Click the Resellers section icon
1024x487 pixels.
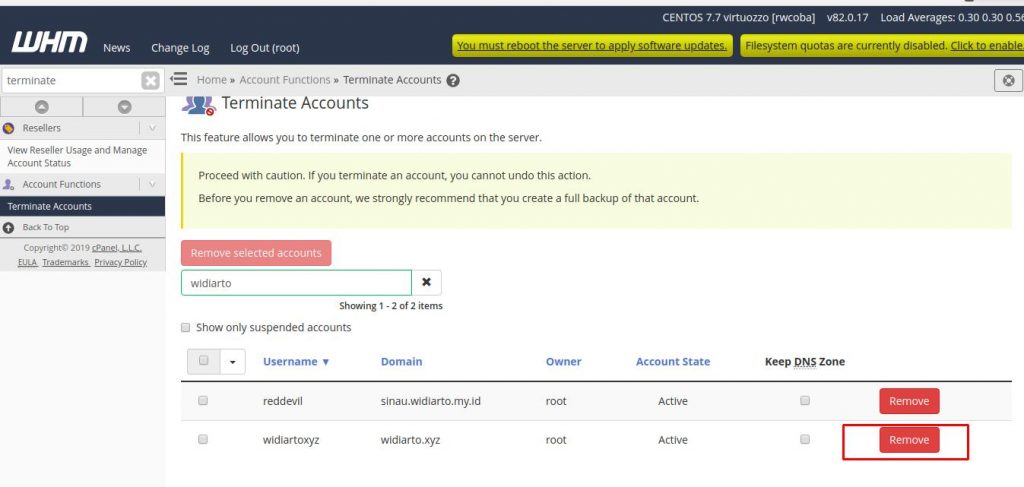[8, 129]
